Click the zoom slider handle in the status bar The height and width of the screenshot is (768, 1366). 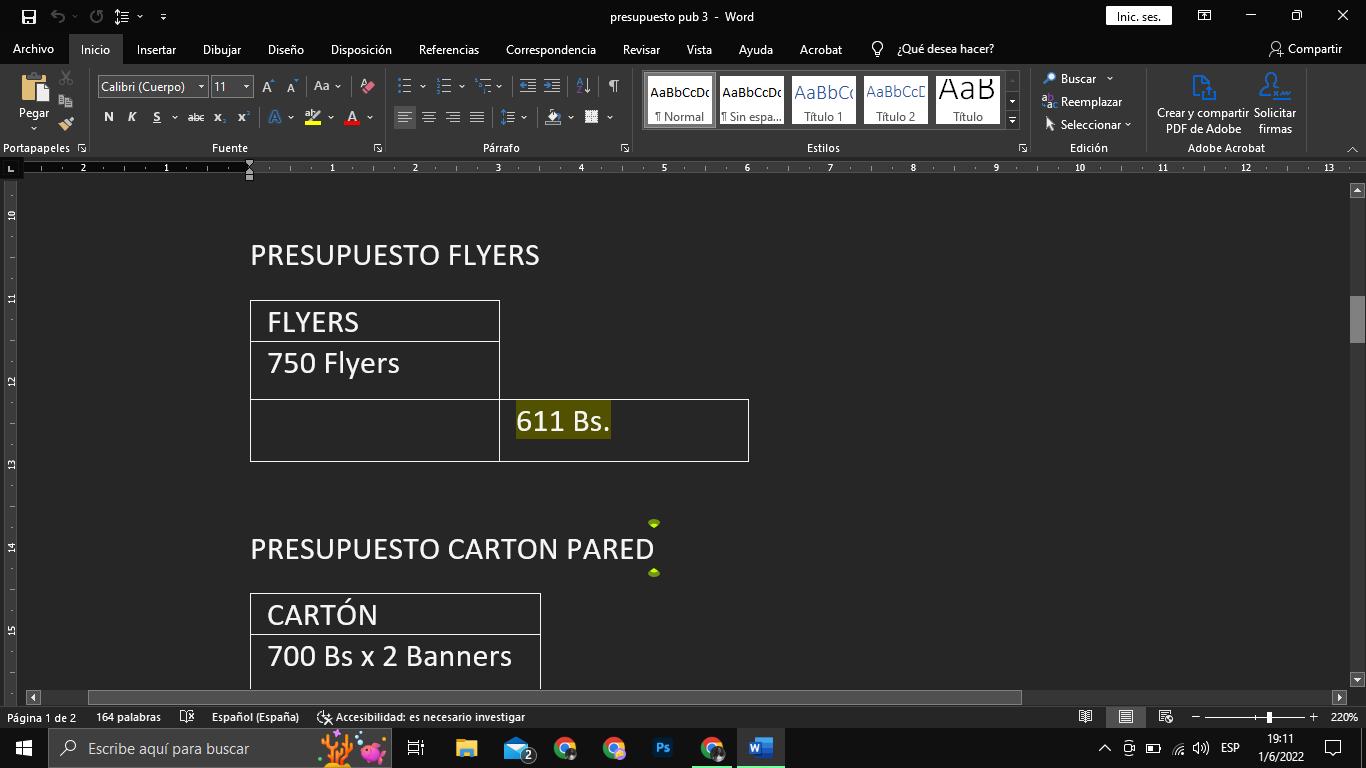[1269, 717]
